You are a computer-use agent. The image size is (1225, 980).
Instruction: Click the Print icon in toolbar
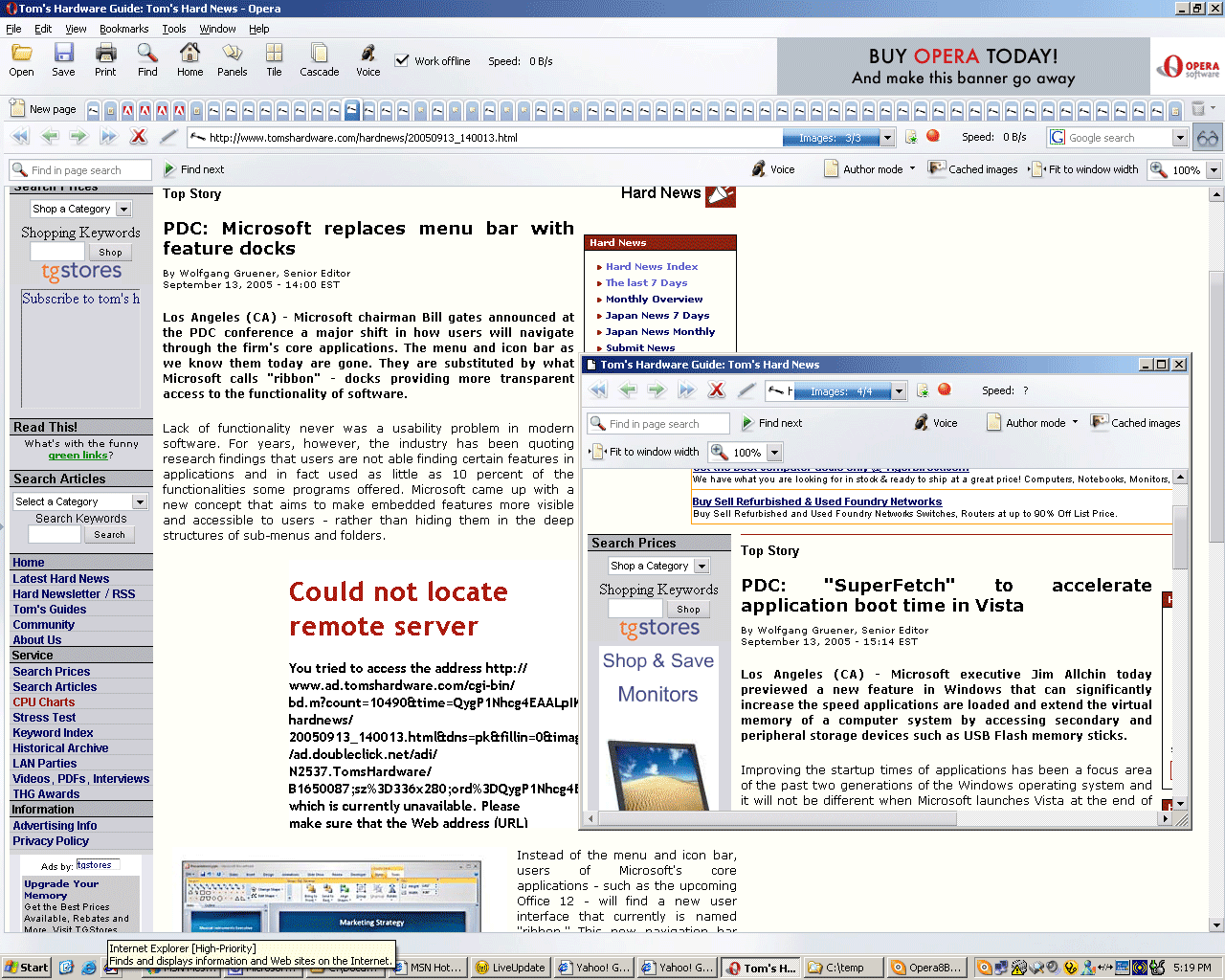tap(105, 59)
